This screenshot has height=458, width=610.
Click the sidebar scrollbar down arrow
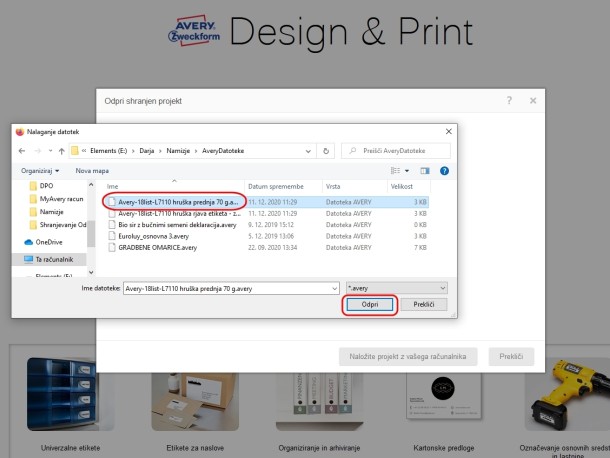[x=91, y=272]
